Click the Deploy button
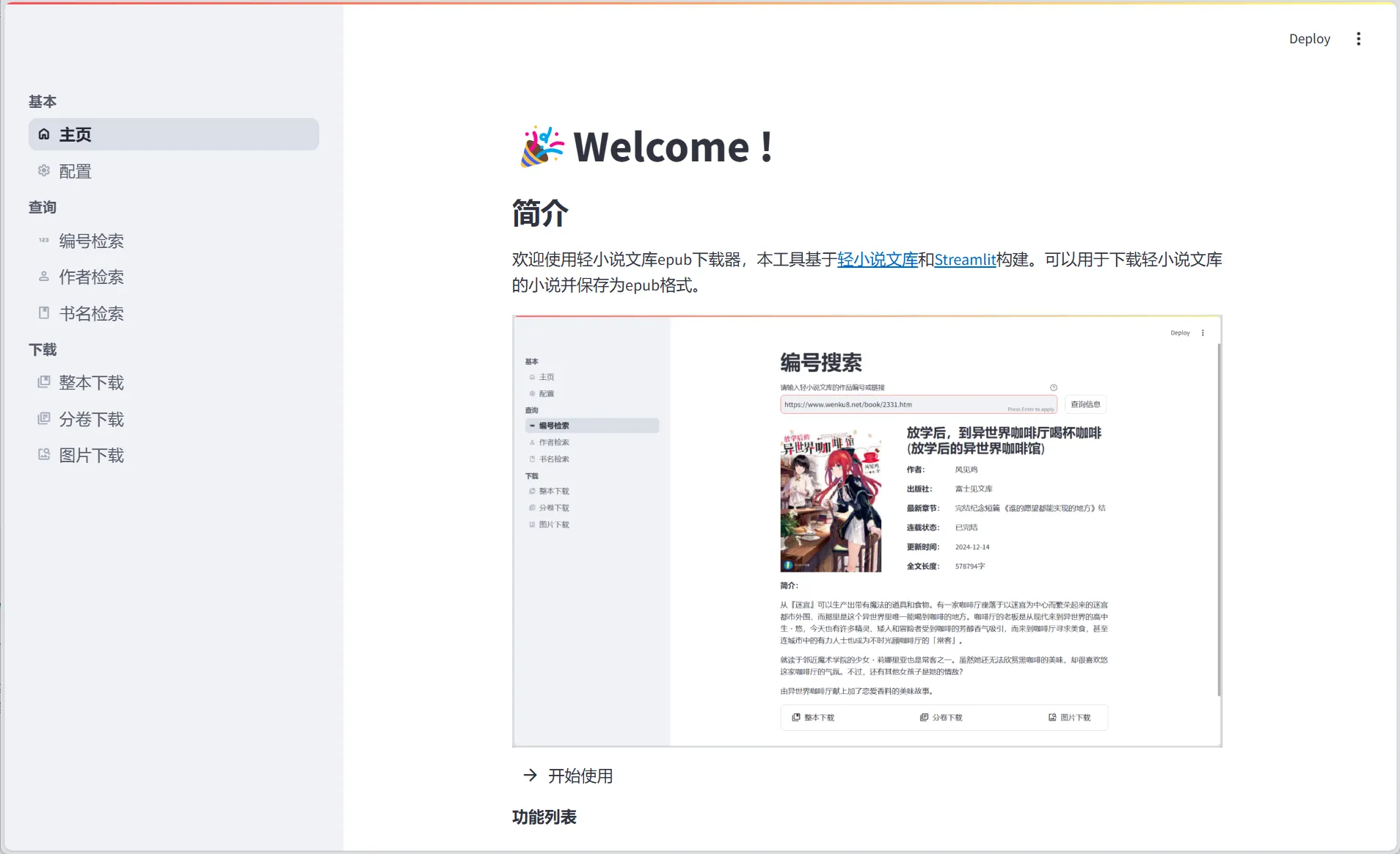1400x854 pixels. point(1309,39)
